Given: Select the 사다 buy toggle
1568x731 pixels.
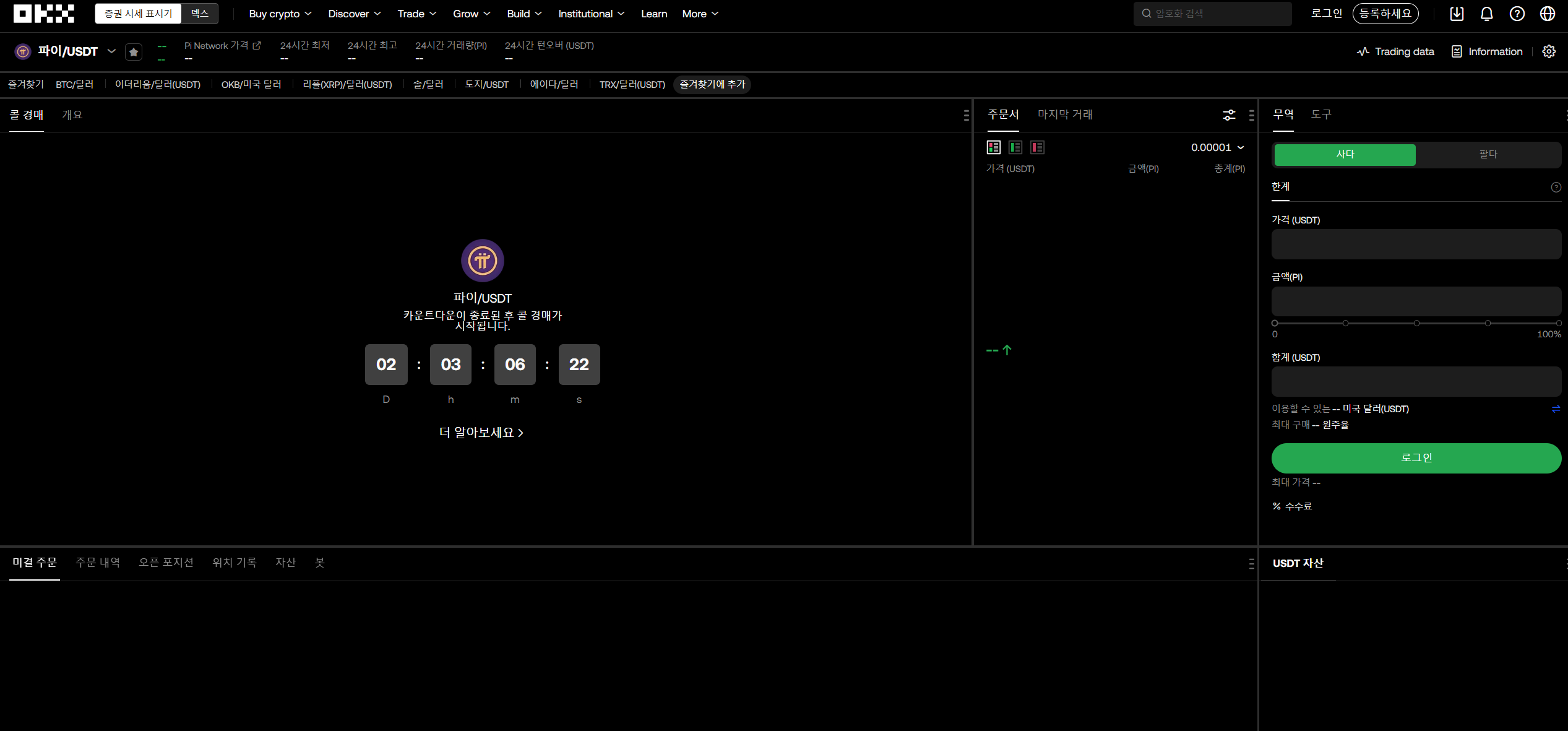Looking at the screenshot, I should pyautogui.click(x=1345, y=155).
